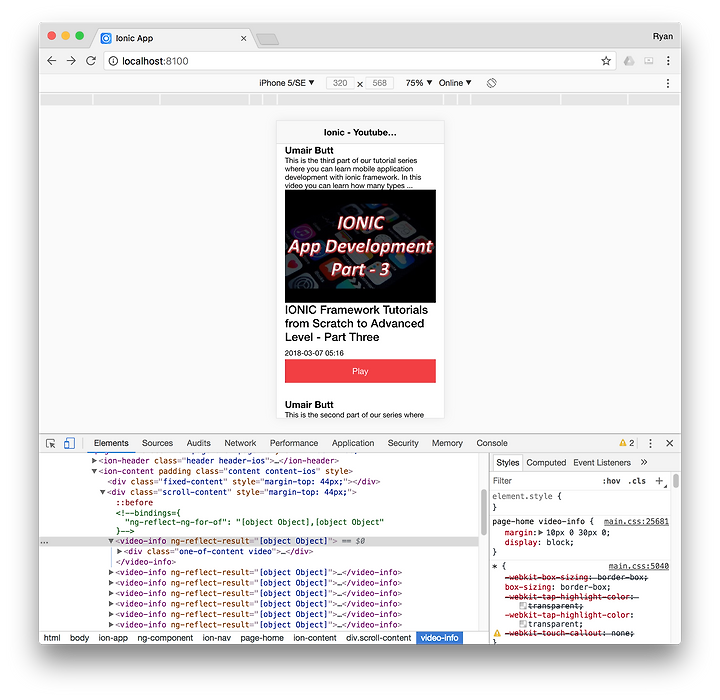
Task: Rotate the device orientation
Action: (491, 83)
